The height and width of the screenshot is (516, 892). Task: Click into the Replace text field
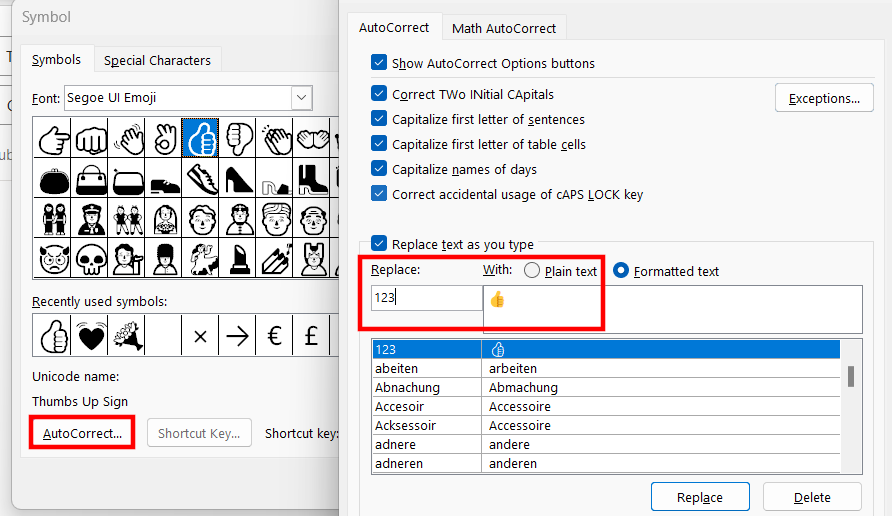click(427, 298)
